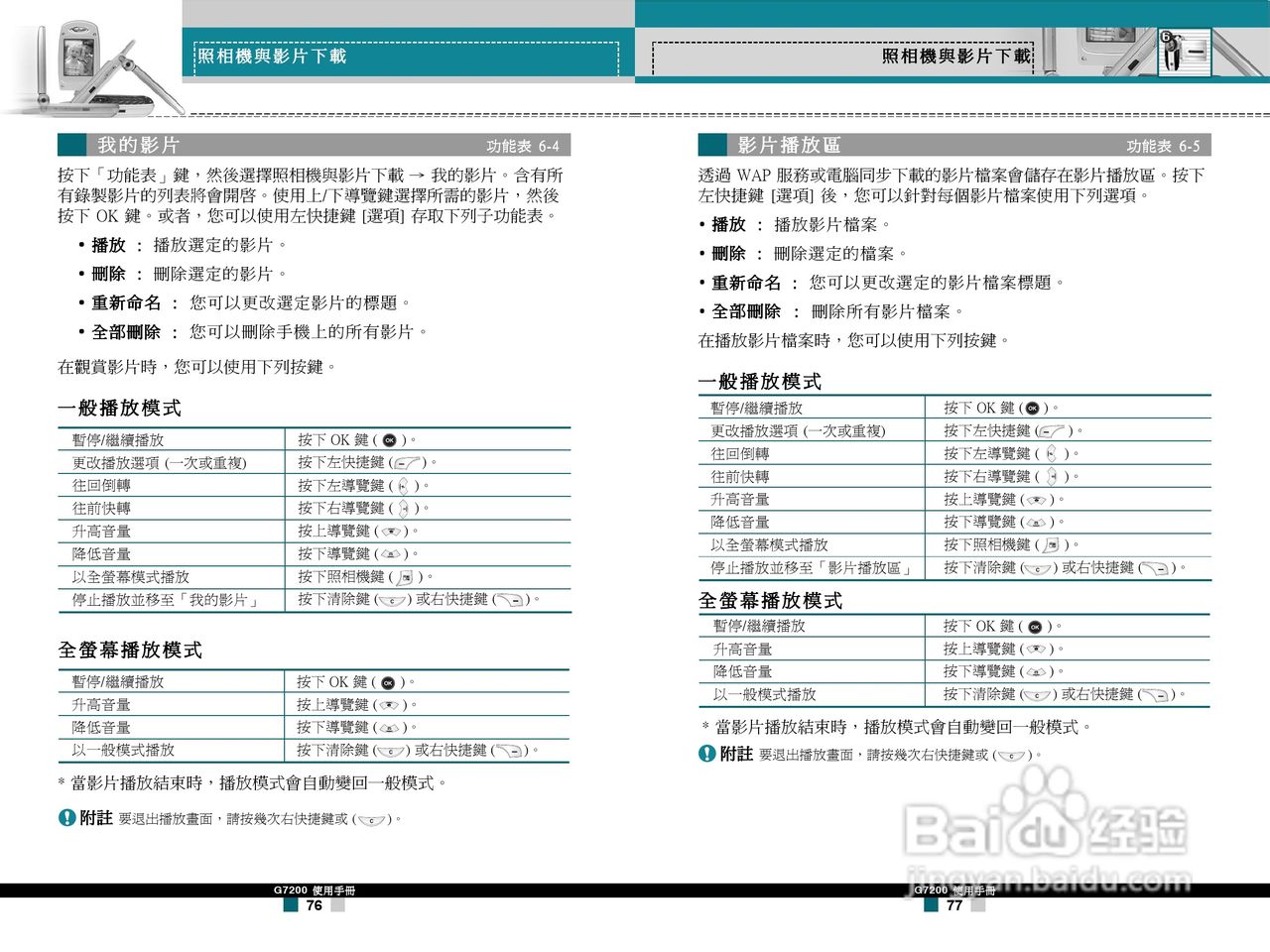The width and height of the screenshot is (1270, 952).
Task: Click the 刪除 bullet: 刪除選定的影片
Action: click(x=182, y=274)
